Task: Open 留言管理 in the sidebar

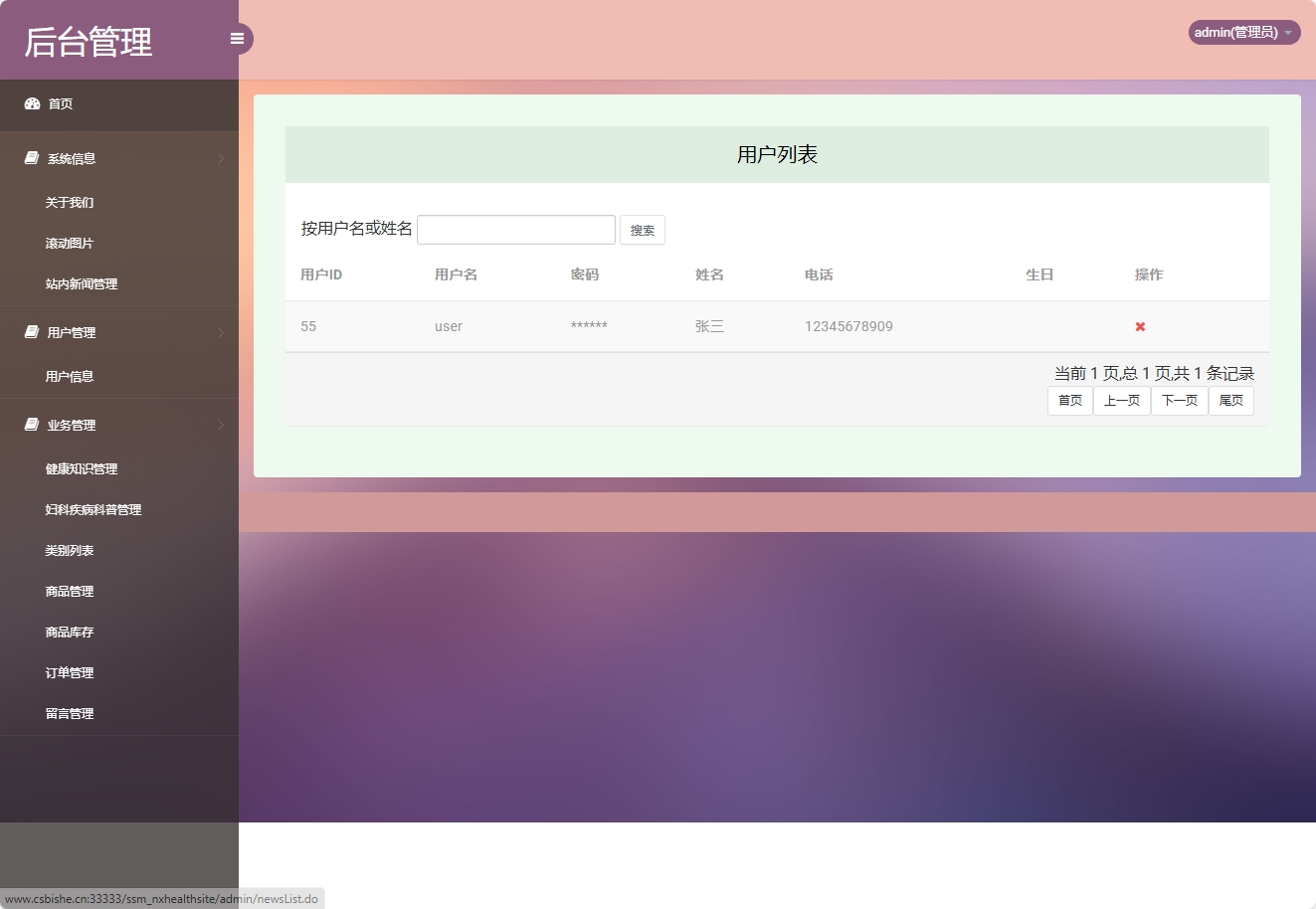Action: pyautogui.click(x=69, y=713)
